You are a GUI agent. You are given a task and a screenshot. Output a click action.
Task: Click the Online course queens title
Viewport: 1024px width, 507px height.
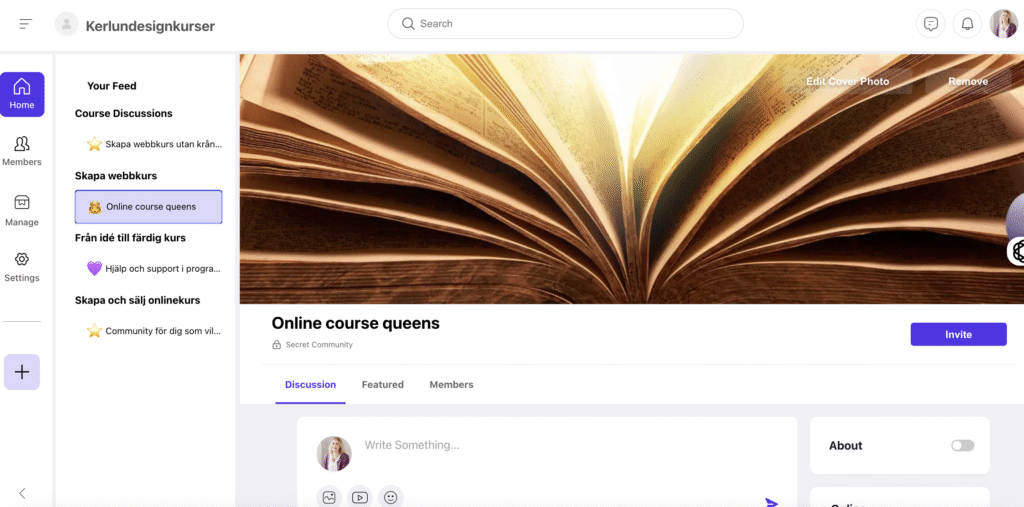pos(355,323)
